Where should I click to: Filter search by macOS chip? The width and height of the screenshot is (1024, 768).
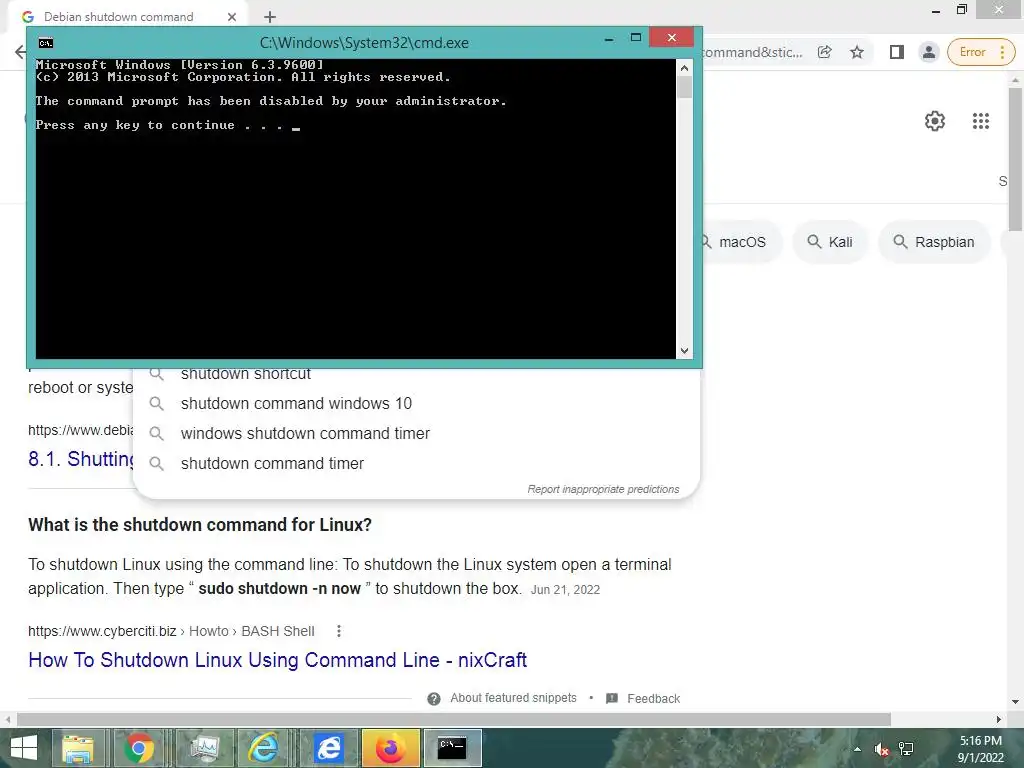pos(742,242)
